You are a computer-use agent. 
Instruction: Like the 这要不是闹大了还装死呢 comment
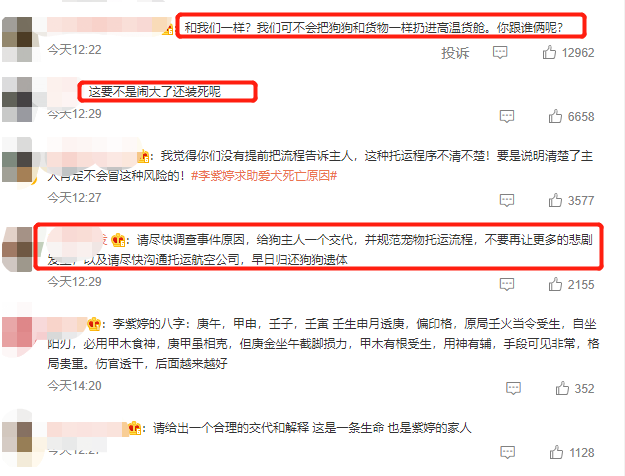555,116
